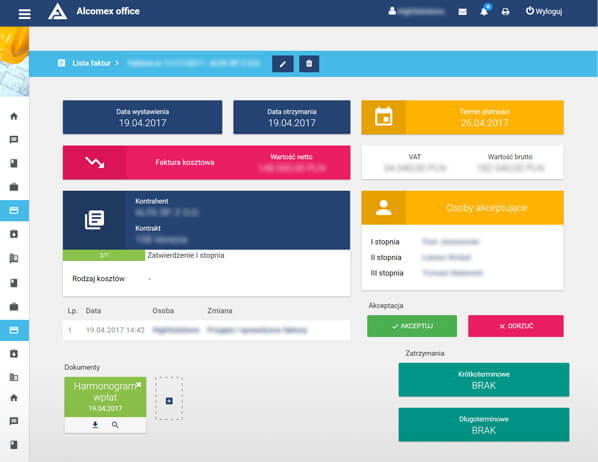Navigate to Lista faktur breadcrumb
The image size is (598, 462).
(91, 63)
